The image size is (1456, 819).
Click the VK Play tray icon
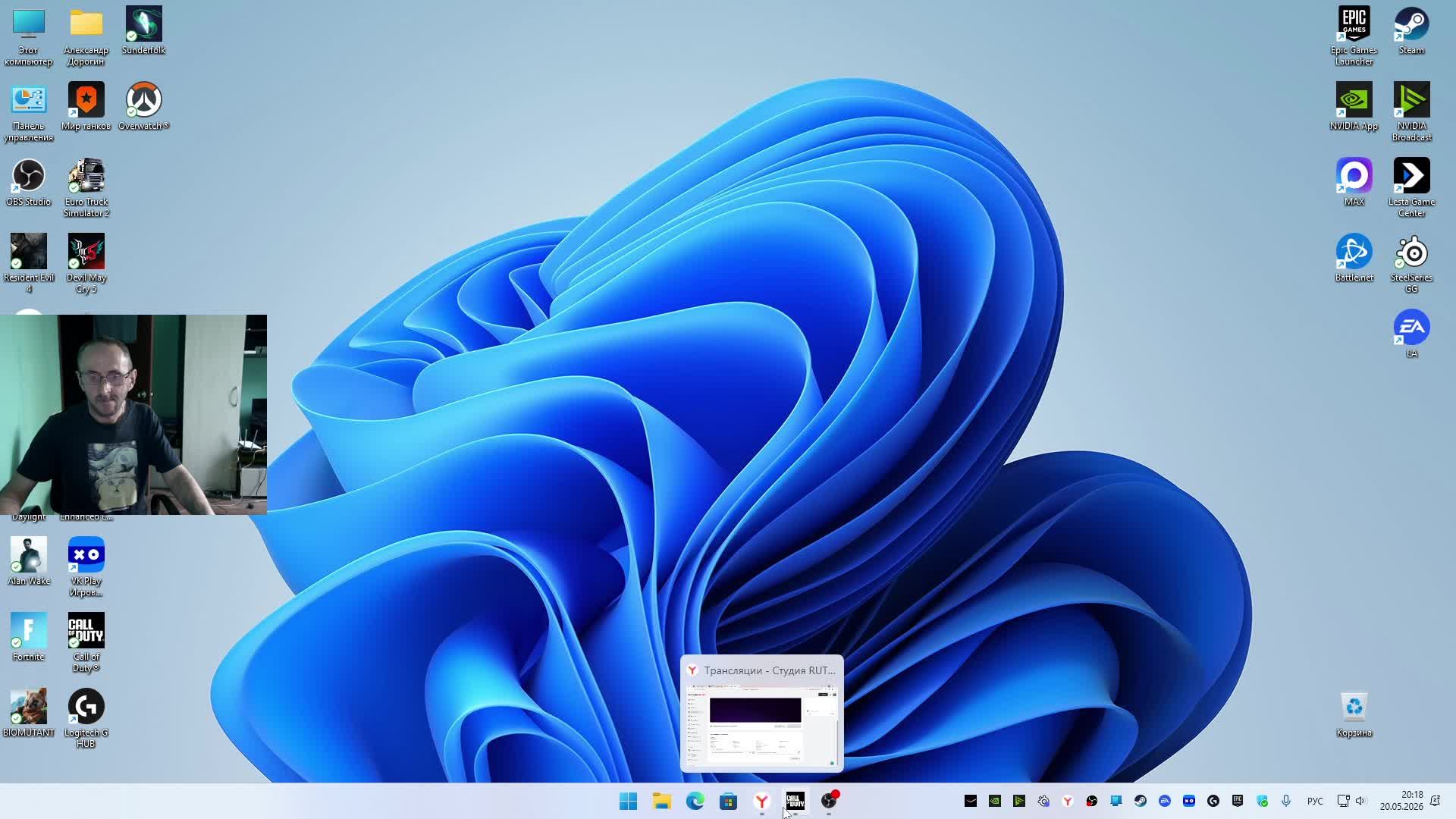click(x=1189, y=801)
